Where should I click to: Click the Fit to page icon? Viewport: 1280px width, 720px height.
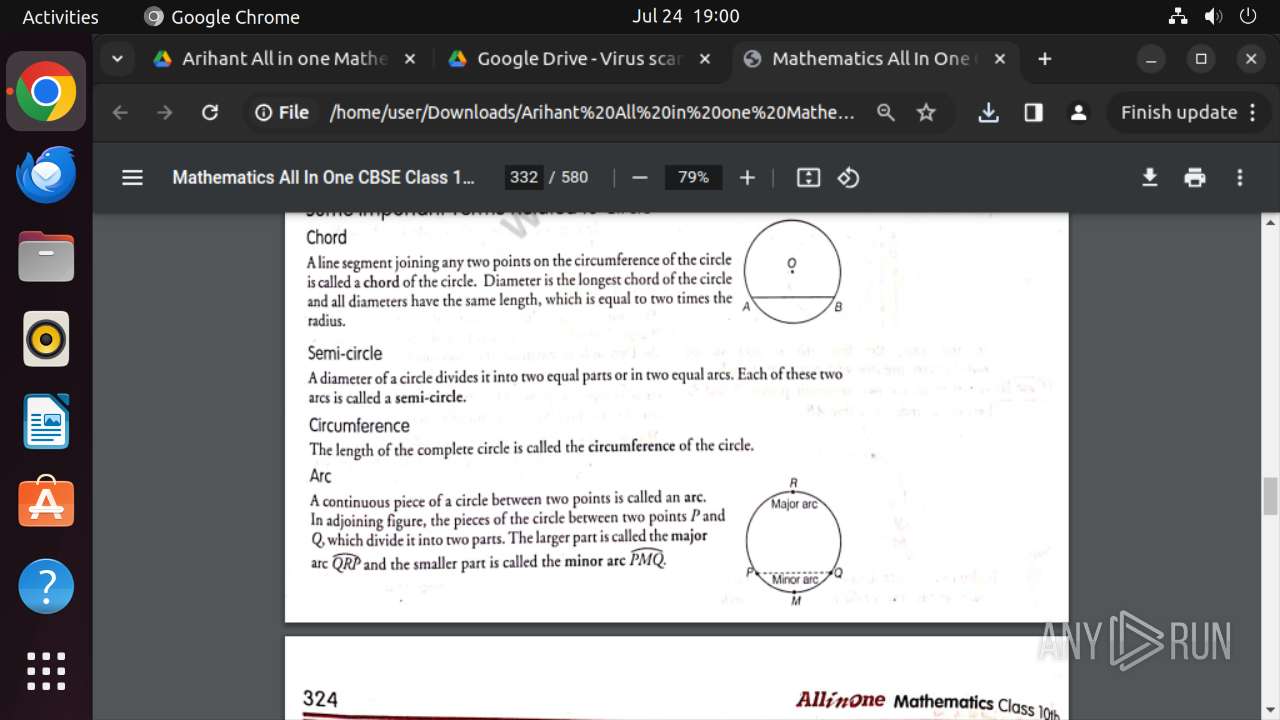[x=808, y=178]
